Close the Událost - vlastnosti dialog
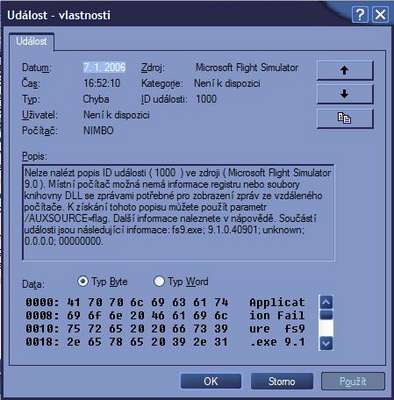 tap(380, 15)
